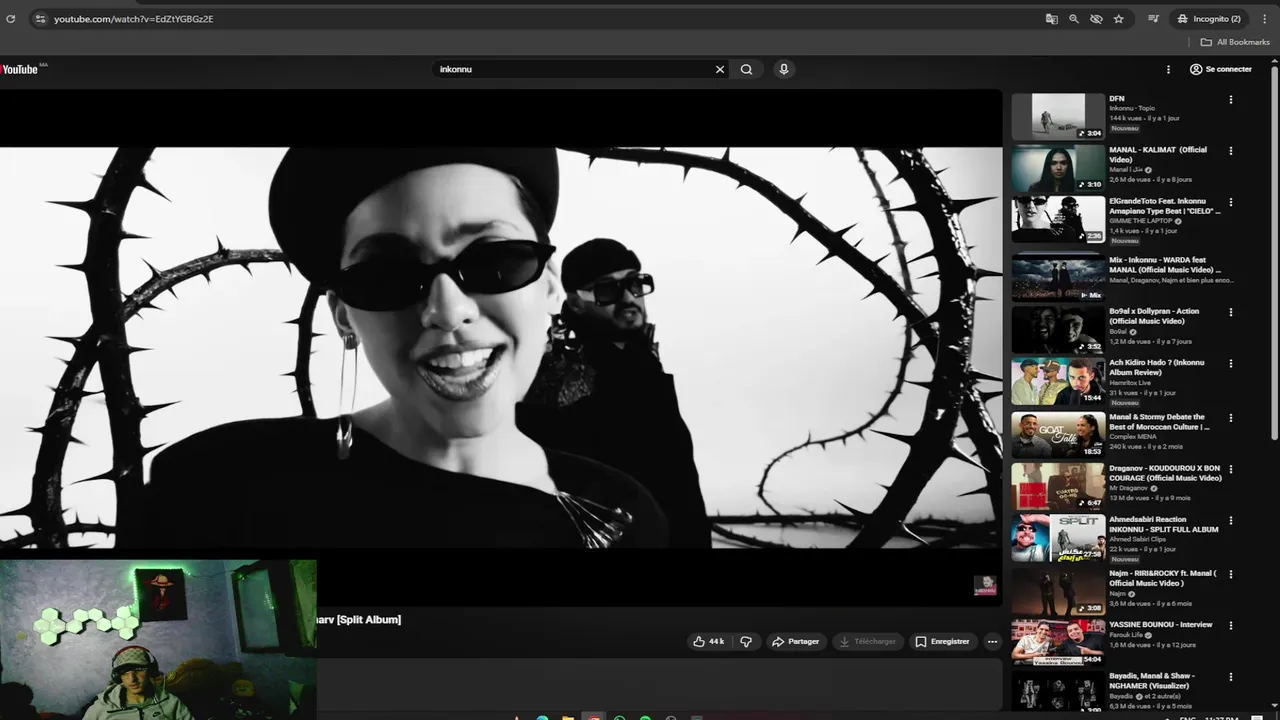Open options for MANAL - KALIMAT video
The width and height of the screenshot is (1280, 720).
(x=1231, y=151)
